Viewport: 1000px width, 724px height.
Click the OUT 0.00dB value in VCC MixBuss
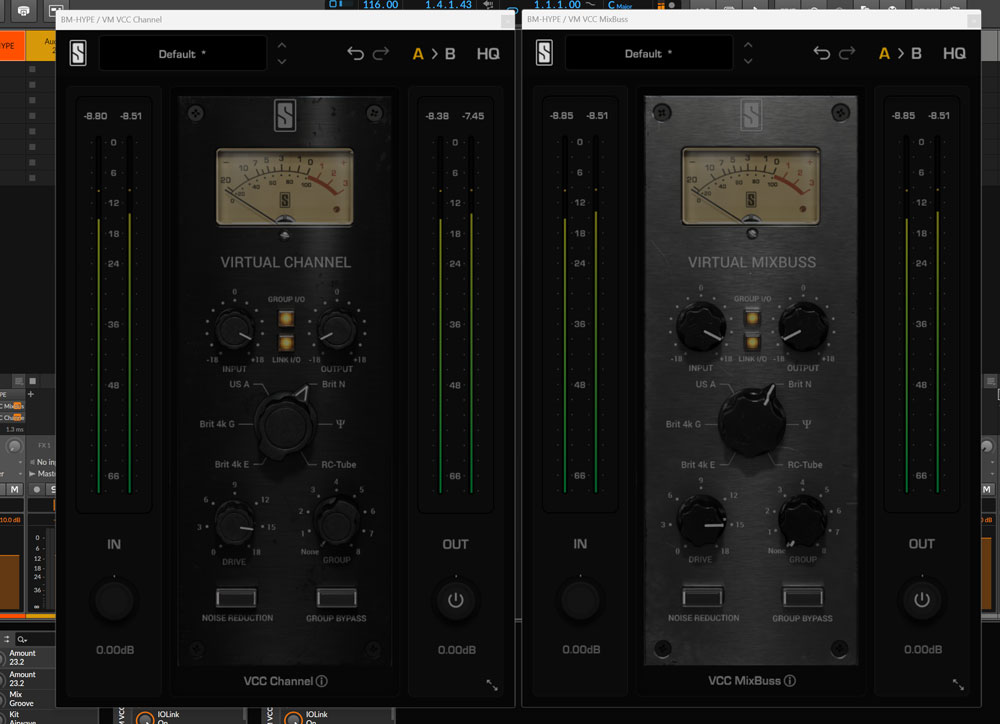tap(923, 649)
